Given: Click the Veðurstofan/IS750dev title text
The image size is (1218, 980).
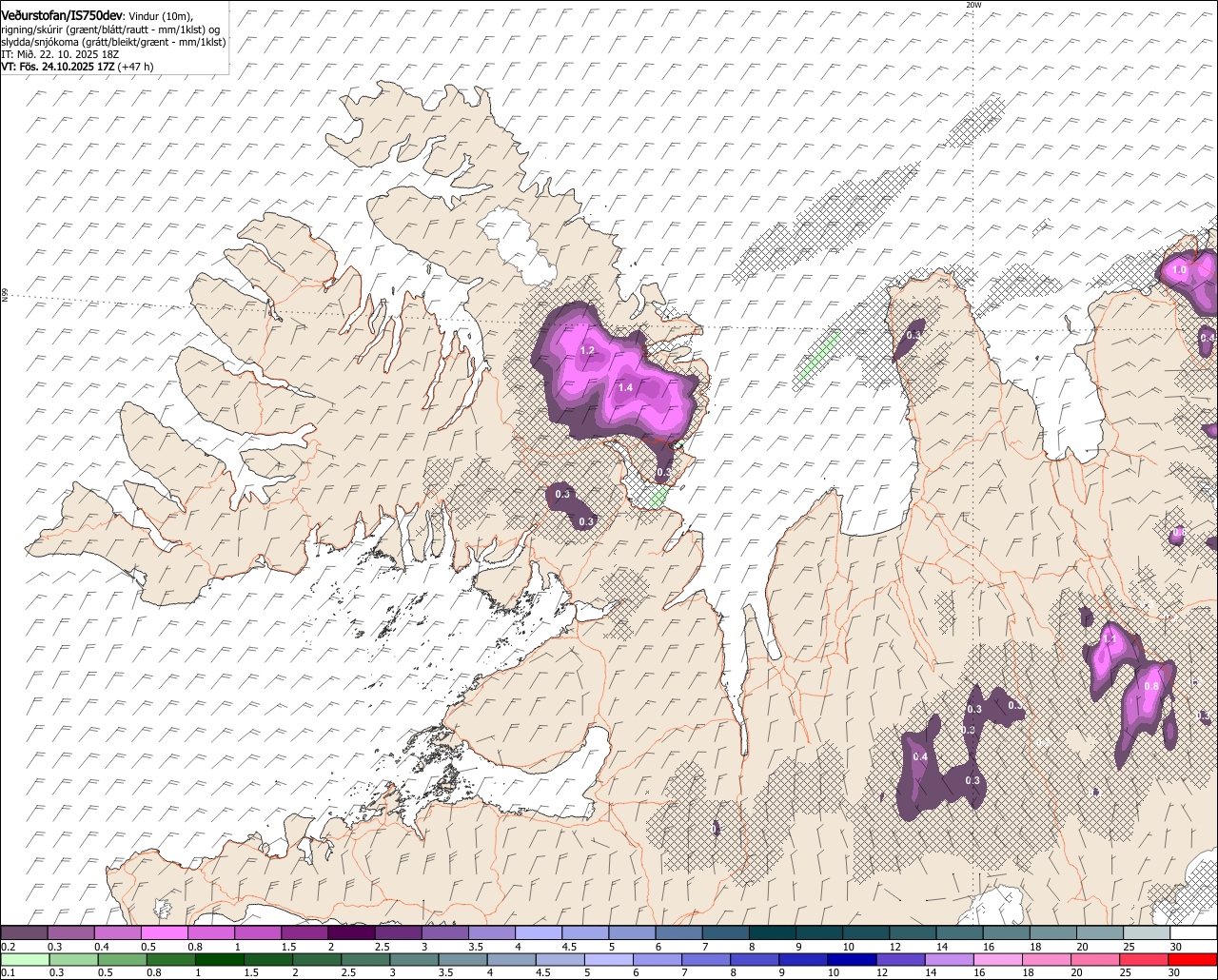Looking at the screenshot, I should pos(61,15).
